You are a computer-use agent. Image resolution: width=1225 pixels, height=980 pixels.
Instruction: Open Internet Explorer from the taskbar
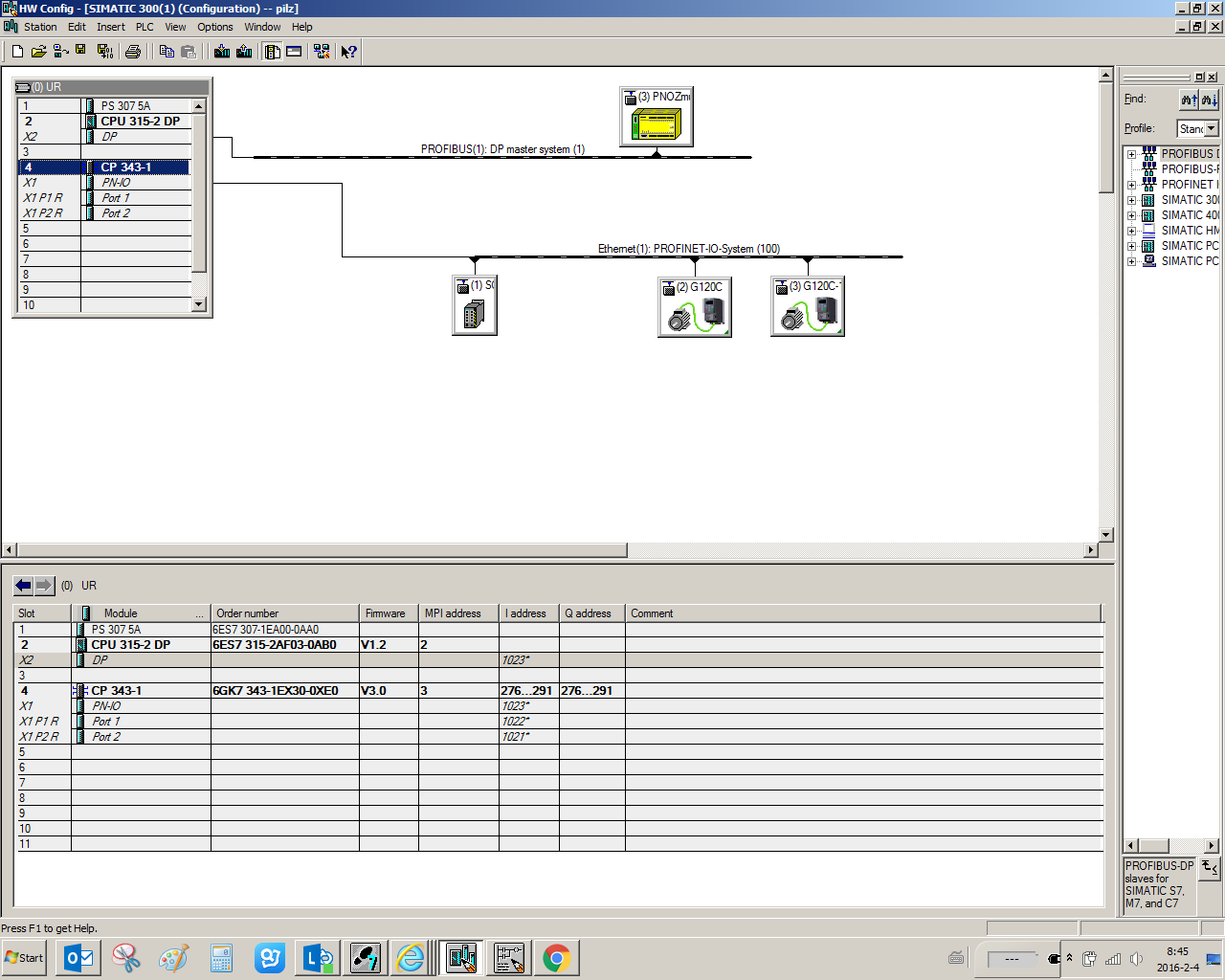411,958
